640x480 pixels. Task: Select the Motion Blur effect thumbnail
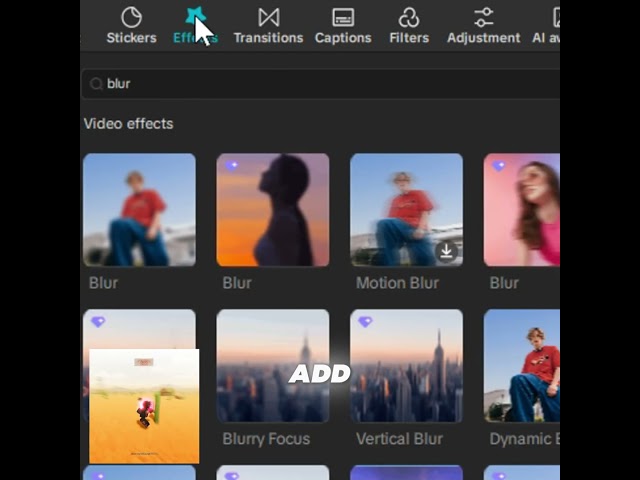pyautogui.click(x=406, y=210)
